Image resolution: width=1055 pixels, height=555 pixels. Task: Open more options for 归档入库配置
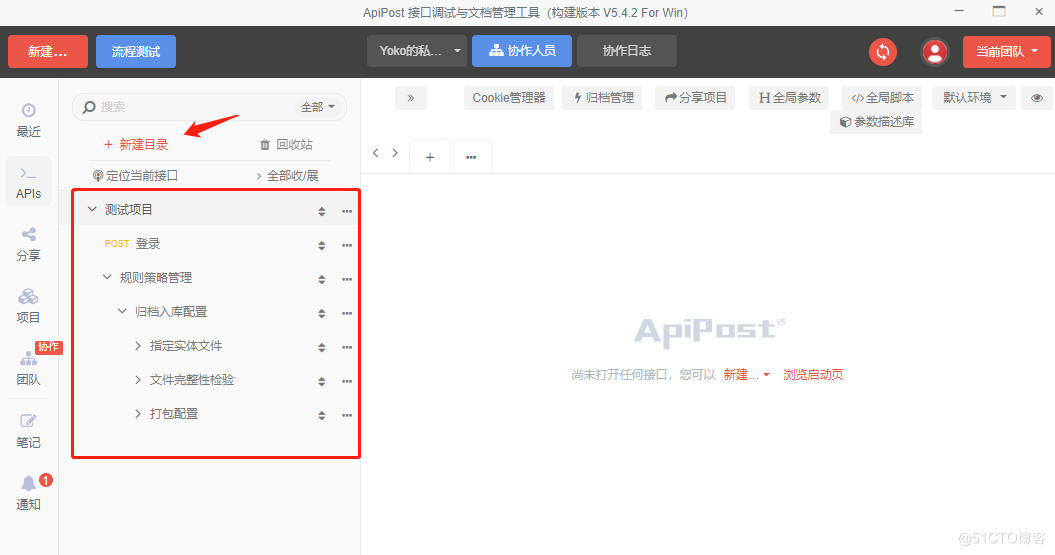click(347, 313)
